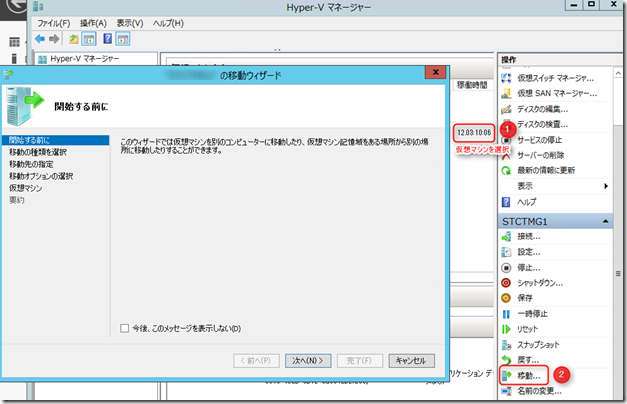Open 仮想 SAN マネージャー action
This screenshot has width=627, height=404.
click(x=555, y=94)
